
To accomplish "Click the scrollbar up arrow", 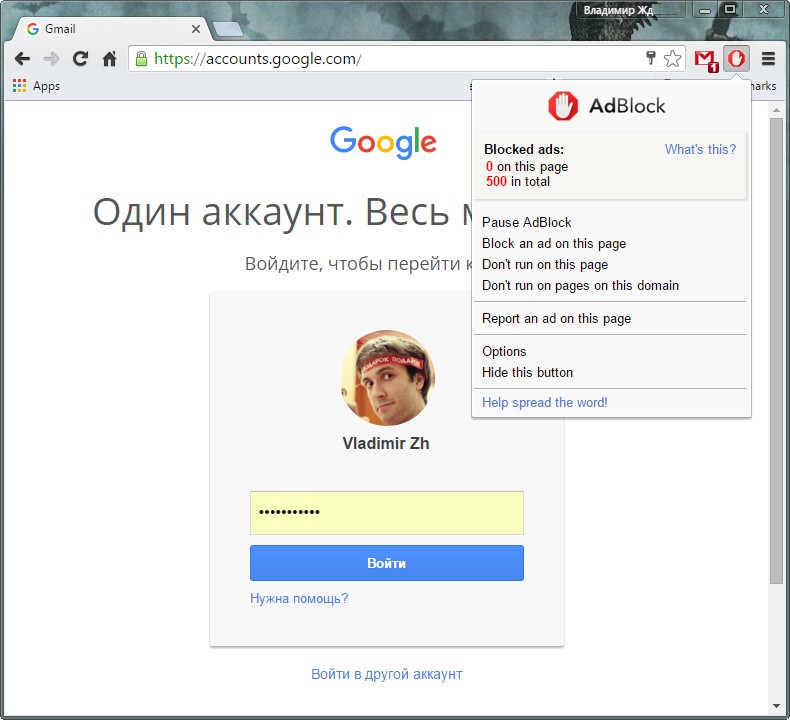I will coord(776,109).
